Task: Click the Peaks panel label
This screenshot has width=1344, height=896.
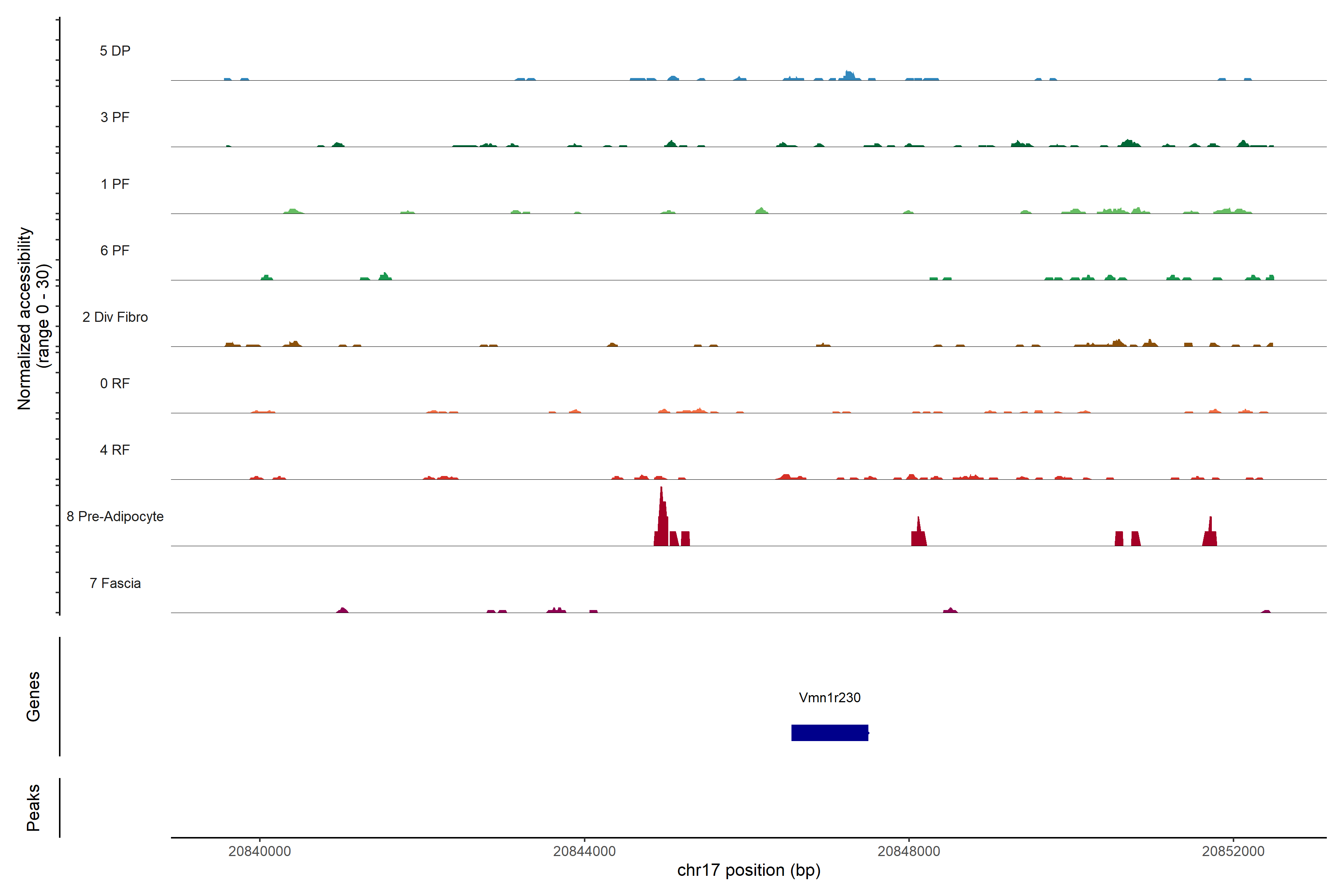Action: pyautogui.click(x=33, y=808)
